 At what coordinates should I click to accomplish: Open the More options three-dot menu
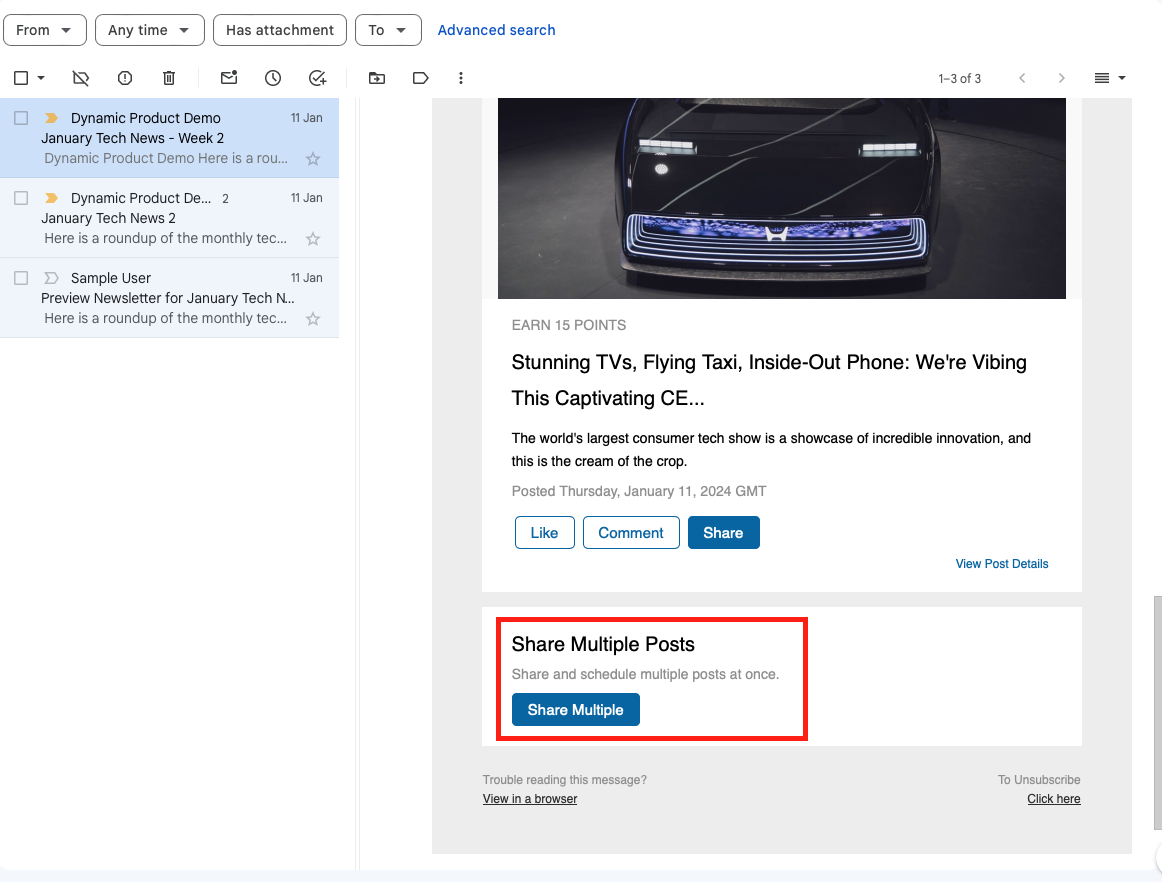click(461, 78)
